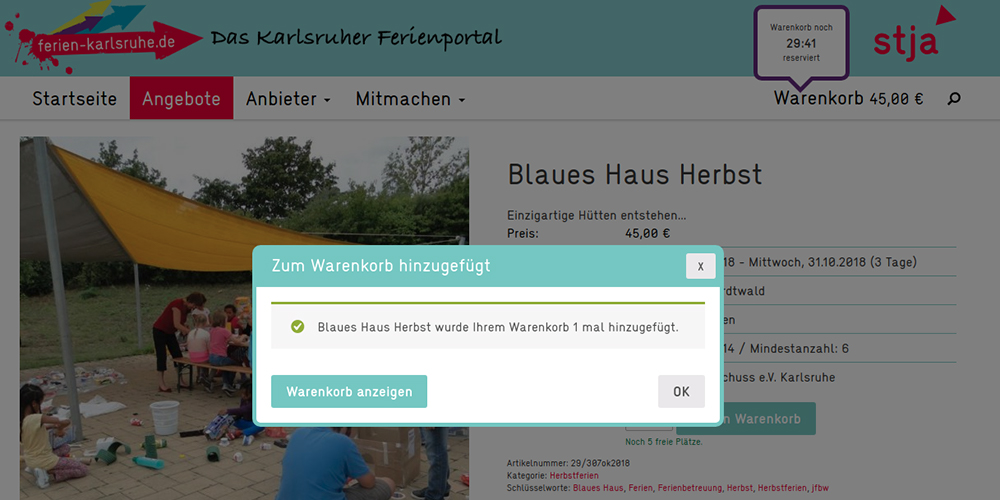This screenshot has height=500, width=1000.
Task: Open Warenkorb 45,00 € in navigation
Action: tap(848, 99)
